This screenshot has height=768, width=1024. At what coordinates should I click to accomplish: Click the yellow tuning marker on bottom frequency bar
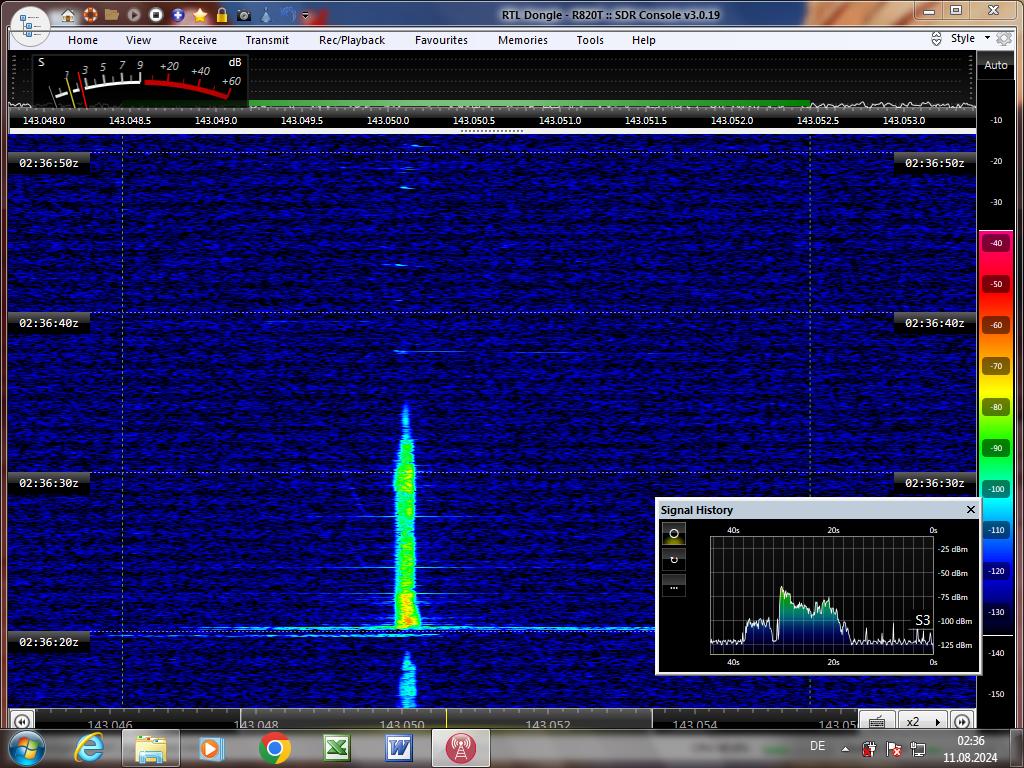(446, 719)
